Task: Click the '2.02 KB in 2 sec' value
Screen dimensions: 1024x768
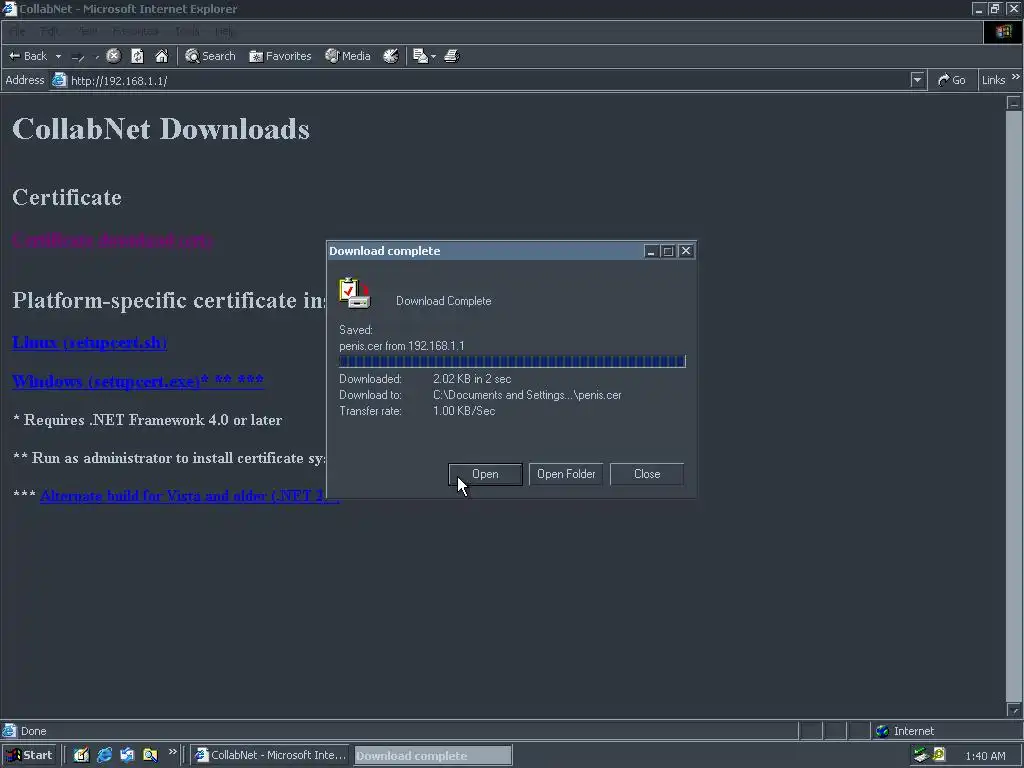Action: click(472, 379)
